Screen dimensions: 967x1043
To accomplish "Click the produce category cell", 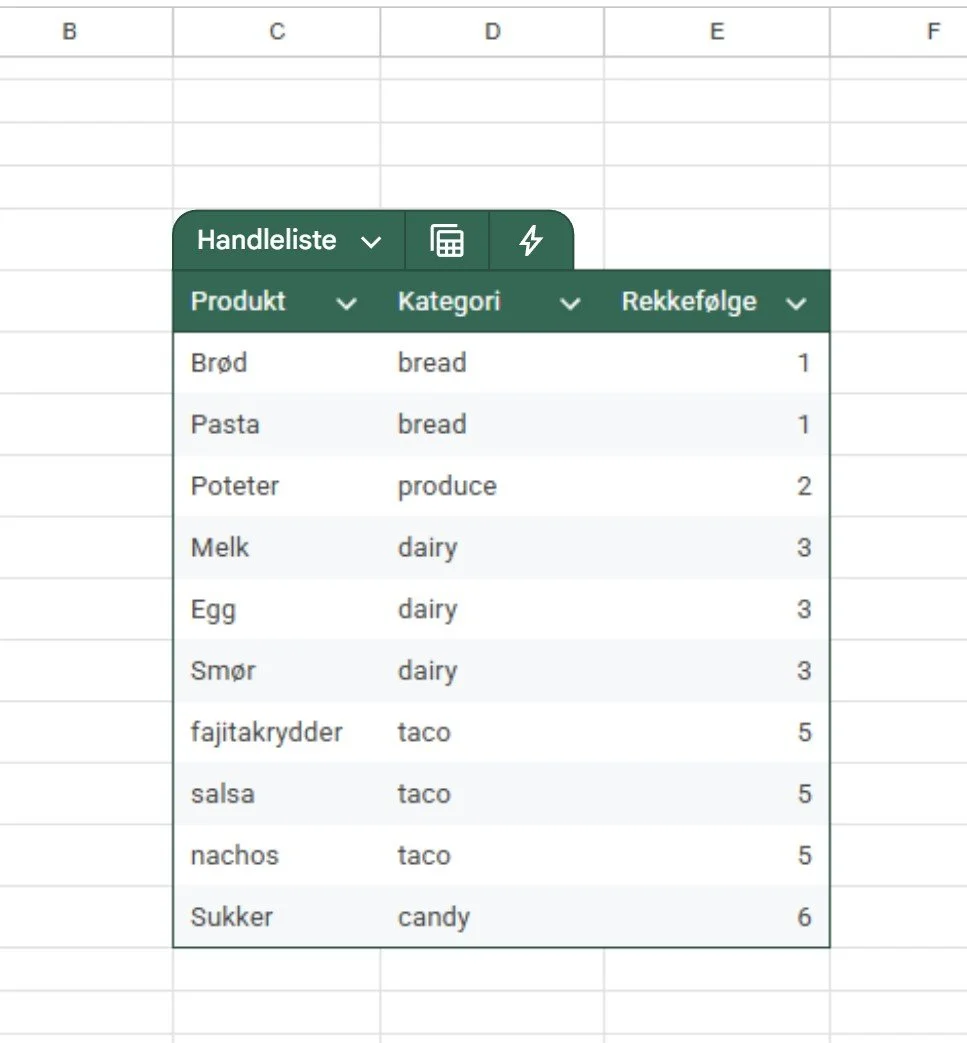I will point(492,486).
